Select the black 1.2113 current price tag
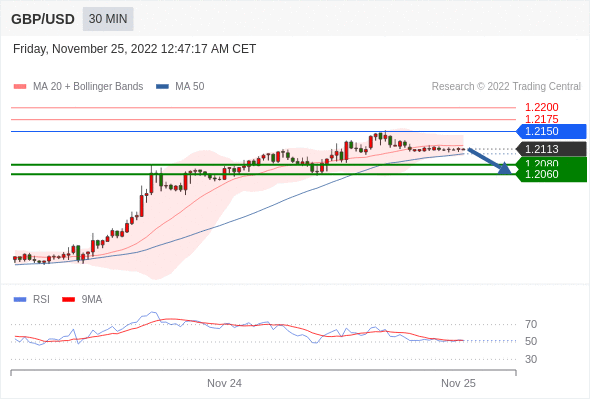This screenshot has height=400, width=590. 551,149
